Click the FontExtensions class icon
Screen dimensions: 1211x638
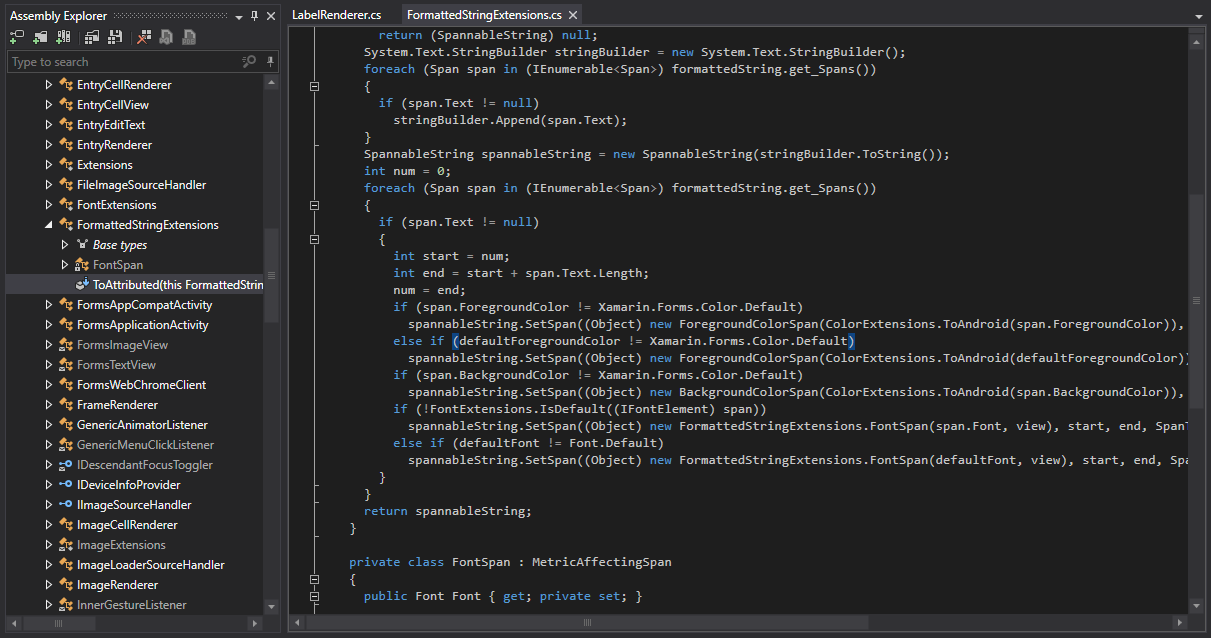(x=66, y=205)
